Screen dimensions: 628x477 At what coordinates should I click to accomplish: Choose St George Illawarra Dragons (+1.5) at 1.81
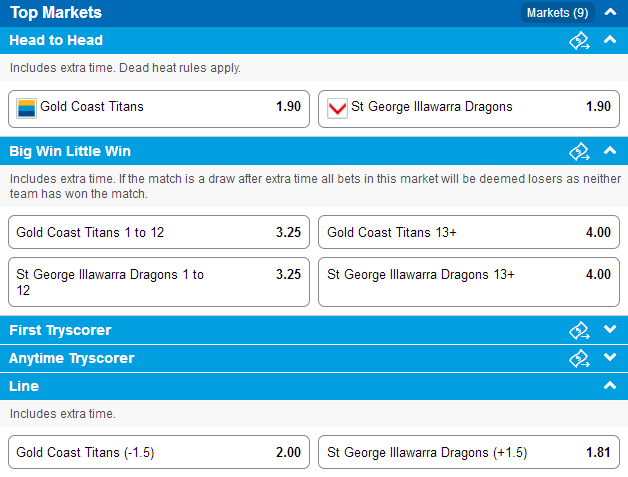[469, 452]
